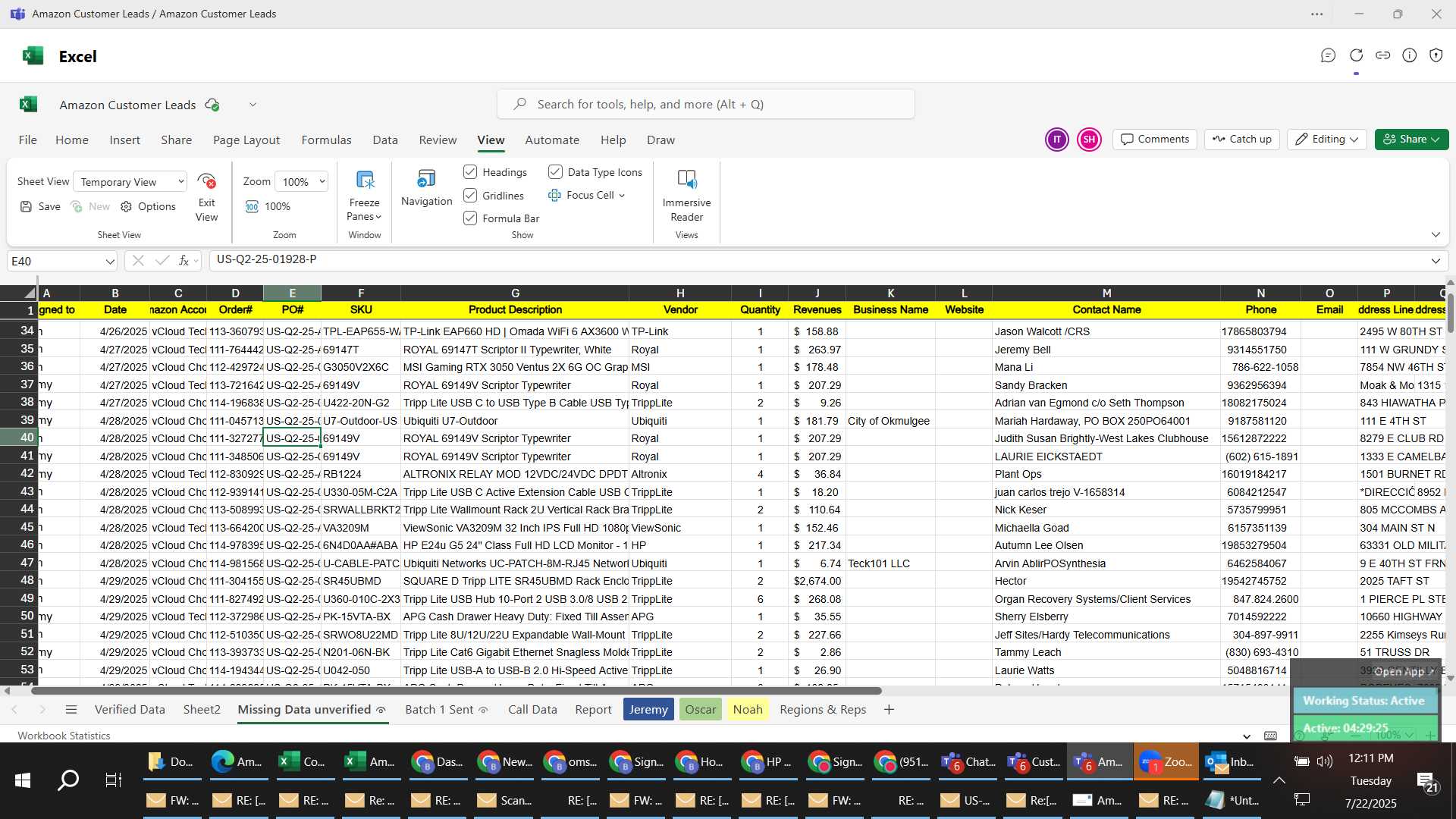Toggle the Data Type Icons checkbox
The image size is (1456, 819).
pos(555,172)
